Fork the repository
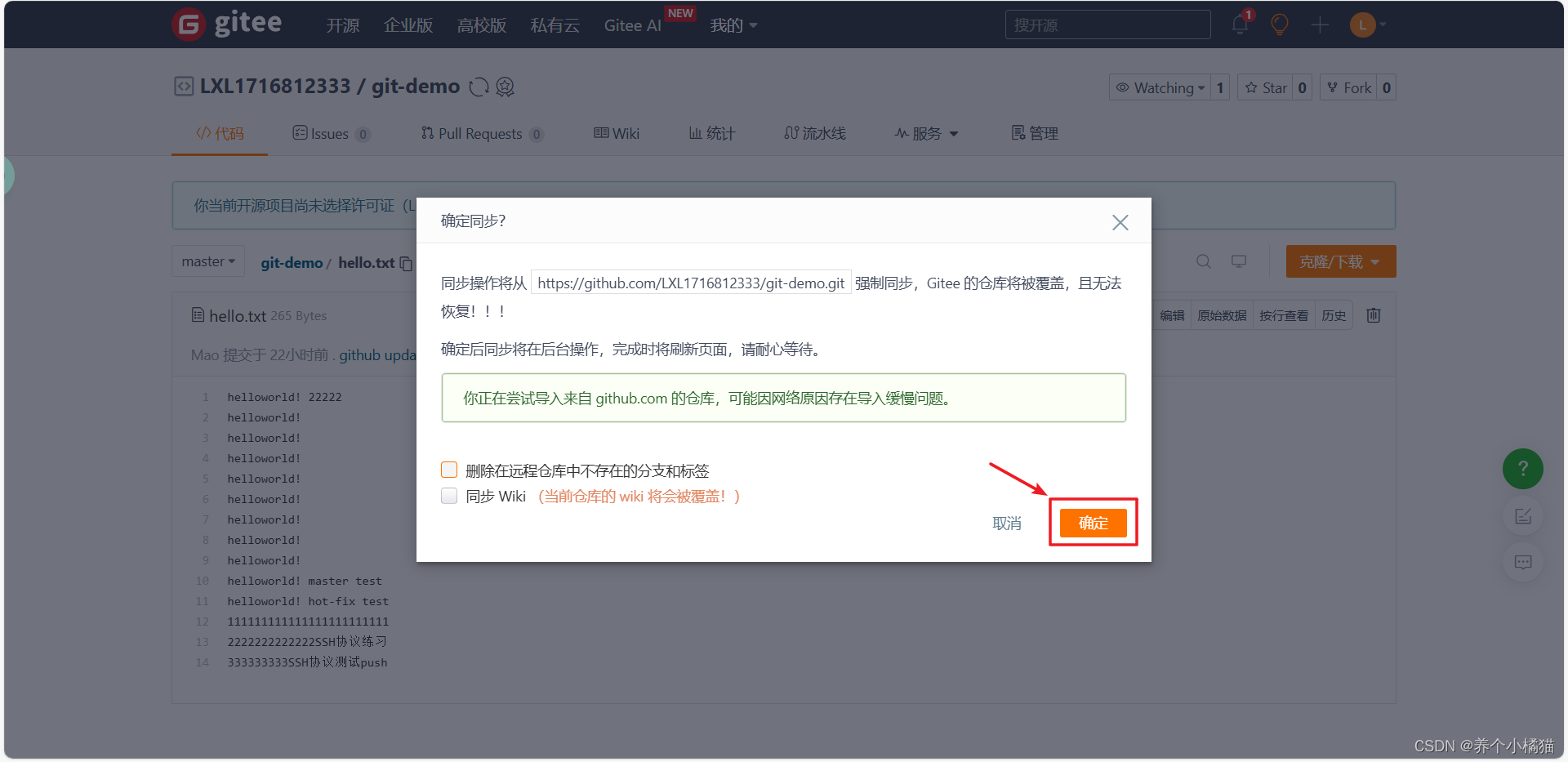The width and height of the screenshot is (1568, 762). click(1349, 87)
